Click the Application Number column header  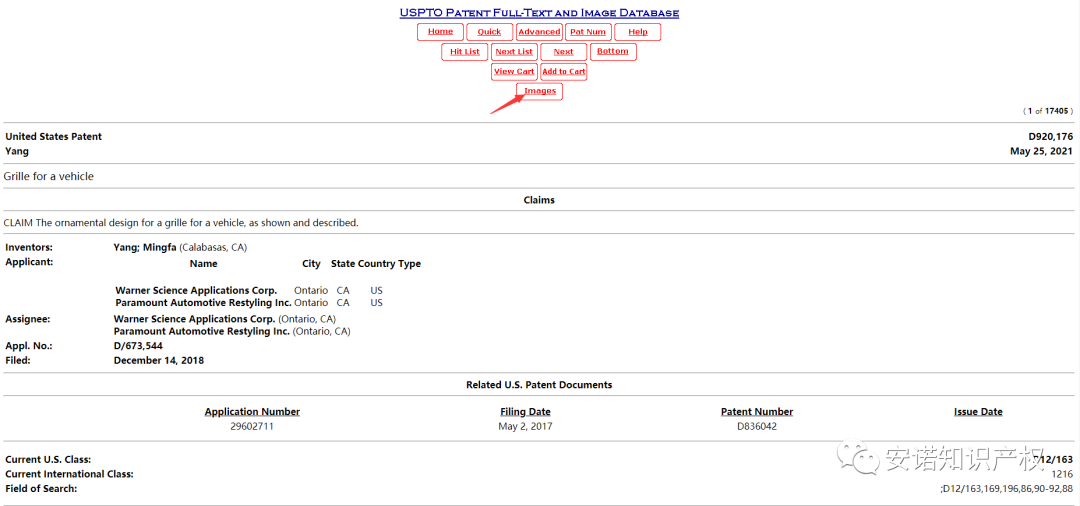pyautogui.click(x=252, y=412)
